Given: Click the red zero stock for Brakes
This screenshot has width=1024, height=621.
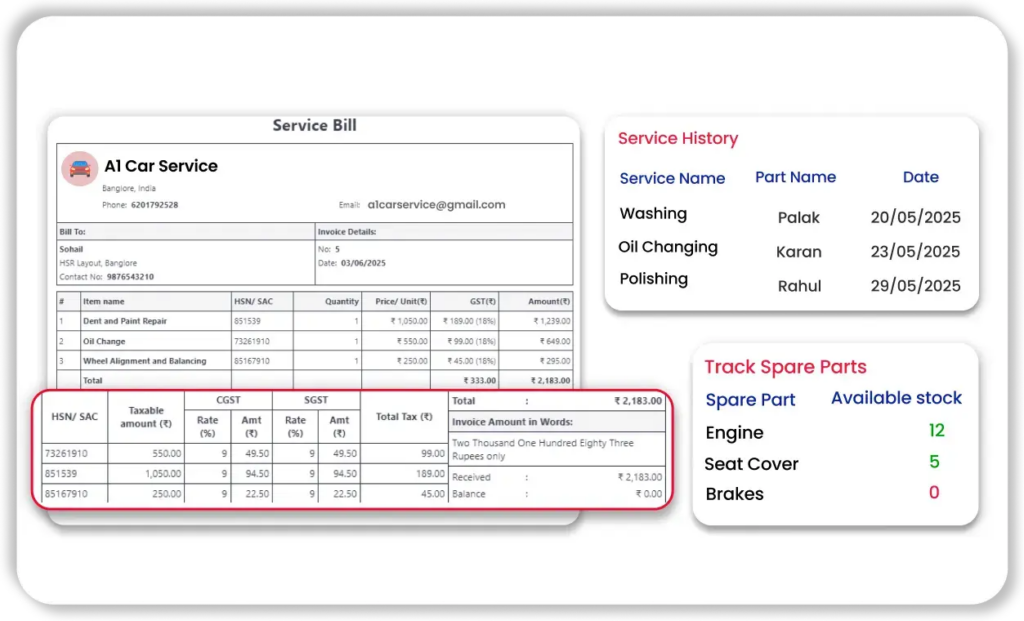Looking at the screenshot, I should click(x=934, y=493).
